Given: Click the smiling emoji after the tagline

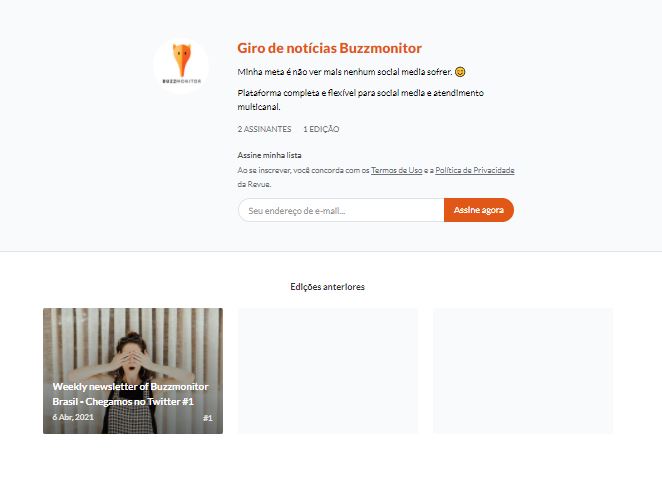Looking at the screenshot, I should pos(460,72).
